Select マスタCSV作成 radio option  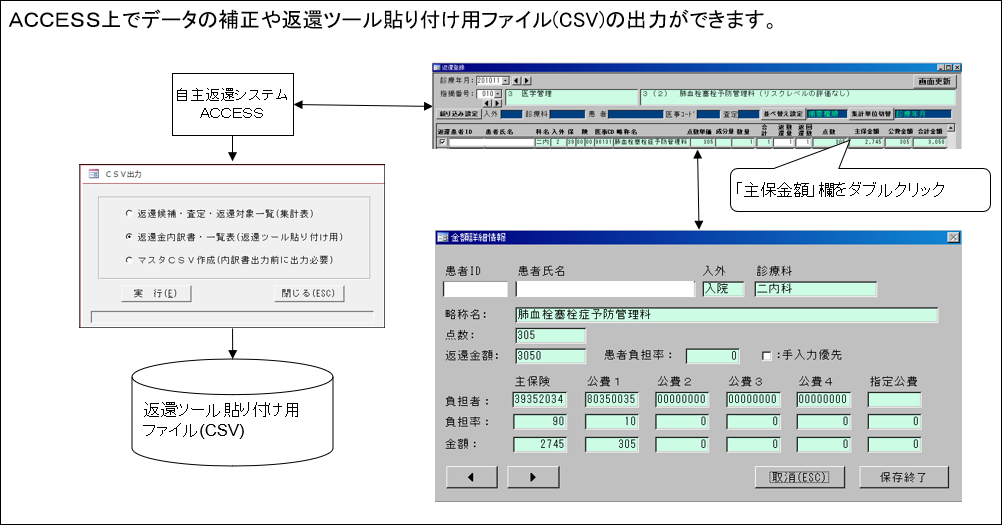click(x=129, y=259)
